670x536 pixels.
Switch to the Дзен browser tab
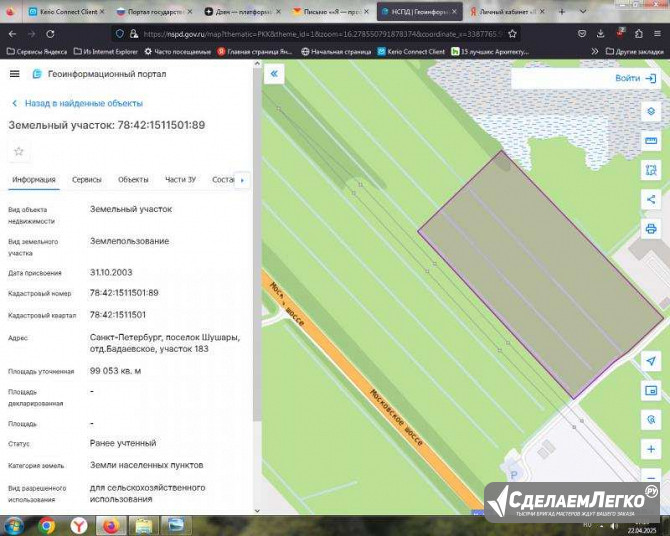coord(242,12)
